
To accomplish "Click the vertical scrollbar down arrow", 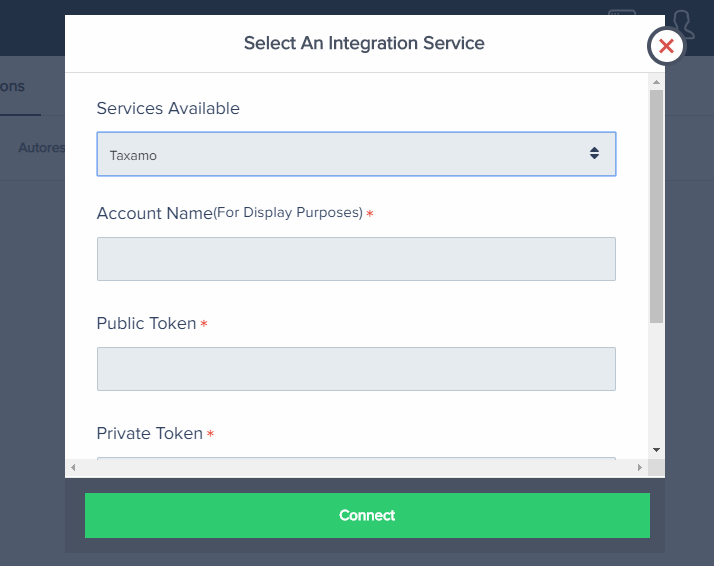I will (x=656, y=450).
